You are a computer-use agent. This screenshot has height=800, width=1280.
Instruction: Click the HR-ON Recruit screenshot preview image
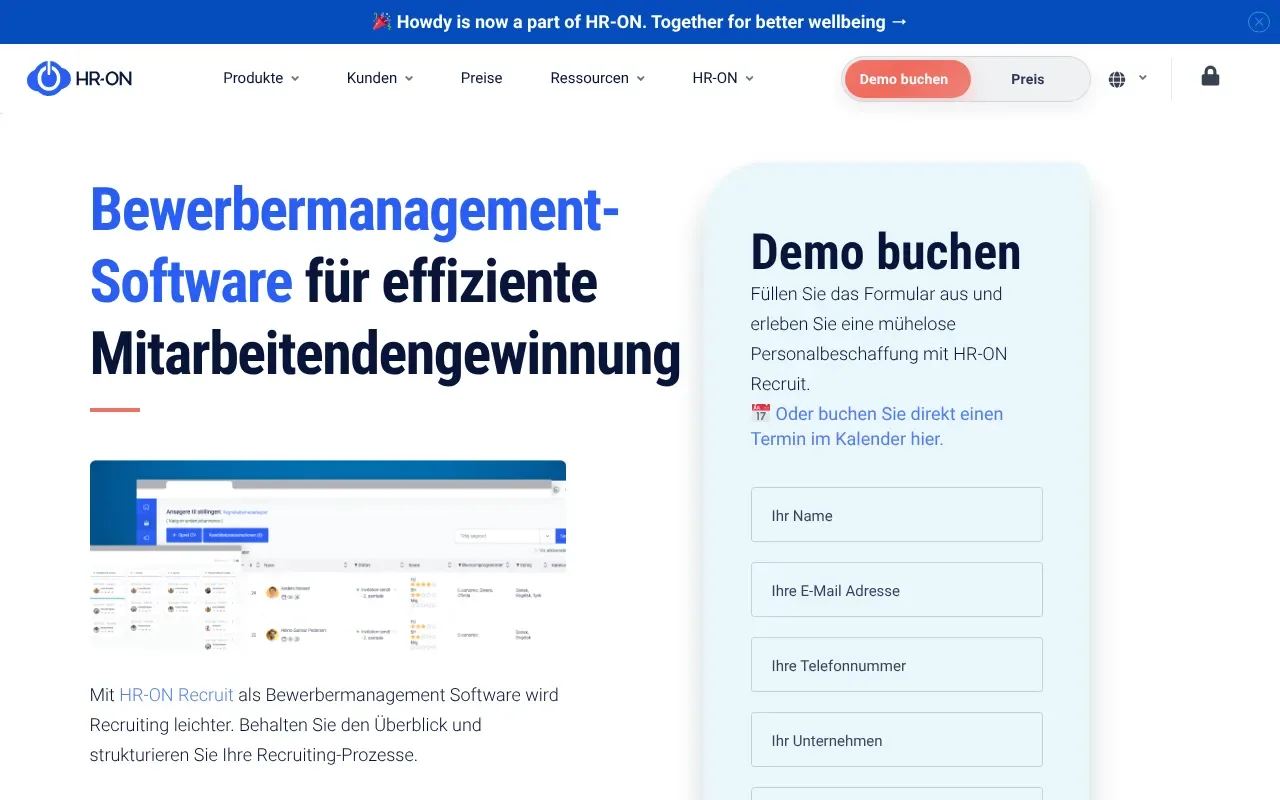tap(328, 557)
